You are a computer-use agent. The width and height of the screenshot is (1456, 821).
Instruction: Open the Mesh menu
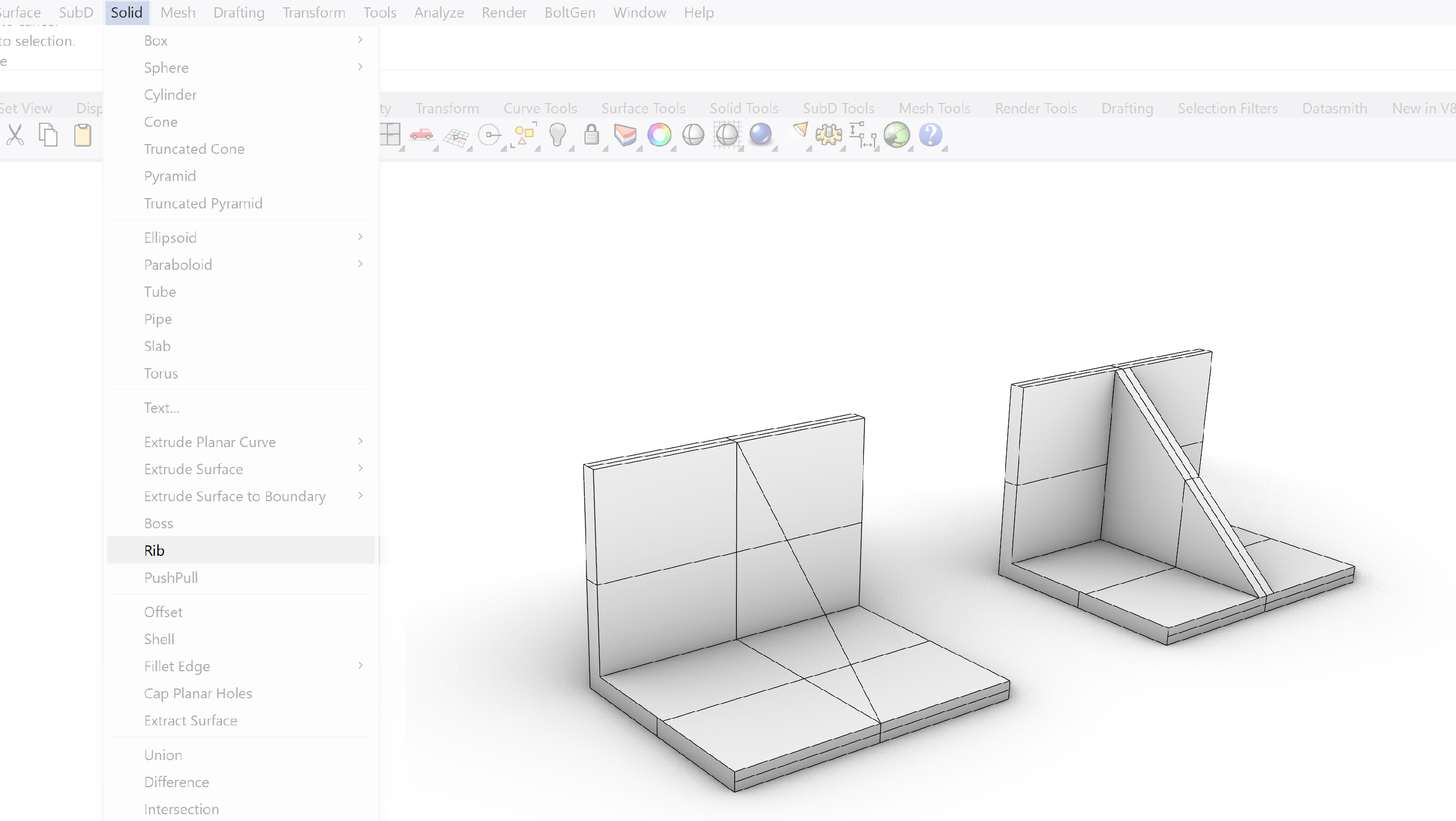(x=177, y=12)
